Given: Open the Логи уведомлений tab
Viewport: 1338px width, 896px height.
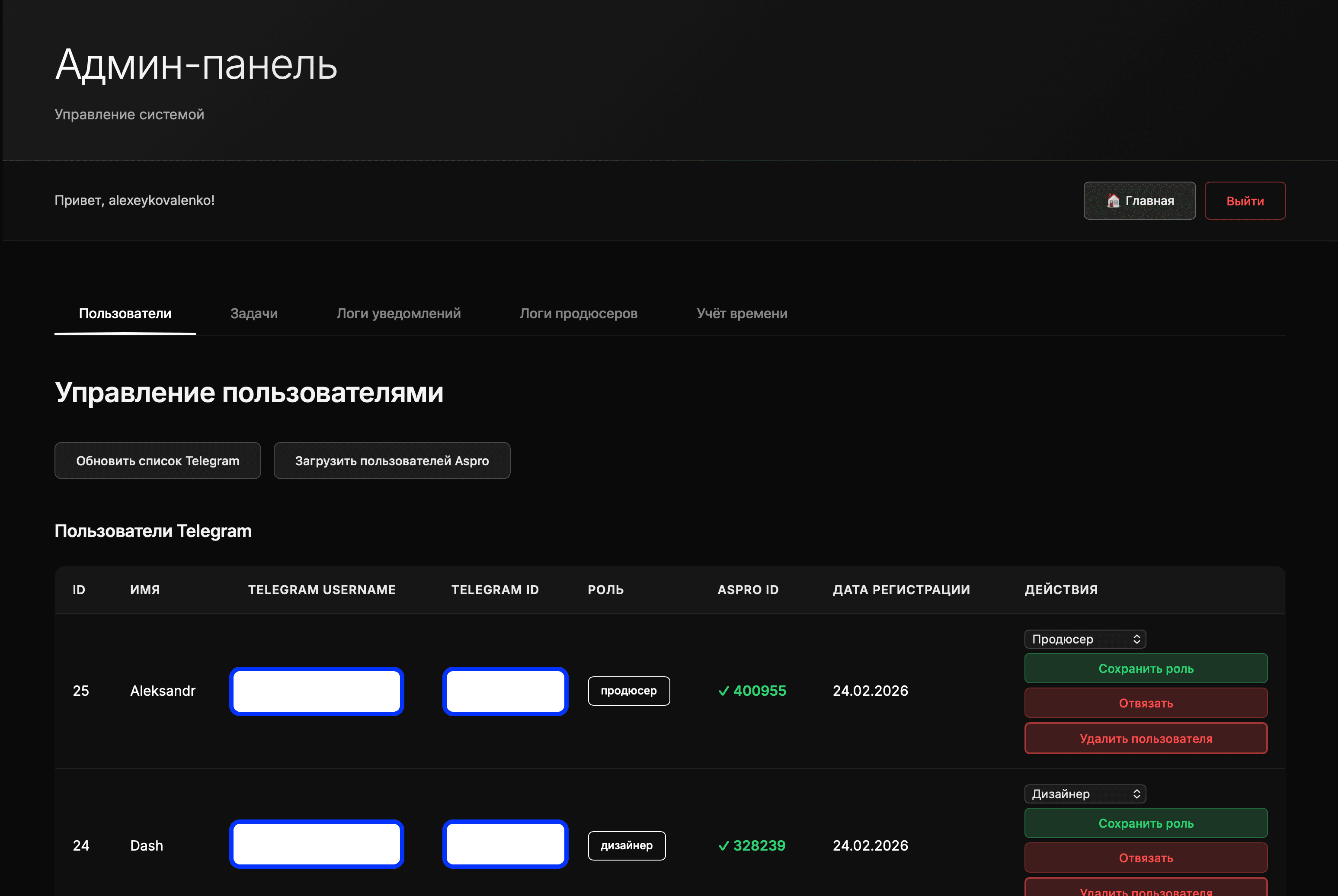Looking at the screenshot, I should 398,313.
